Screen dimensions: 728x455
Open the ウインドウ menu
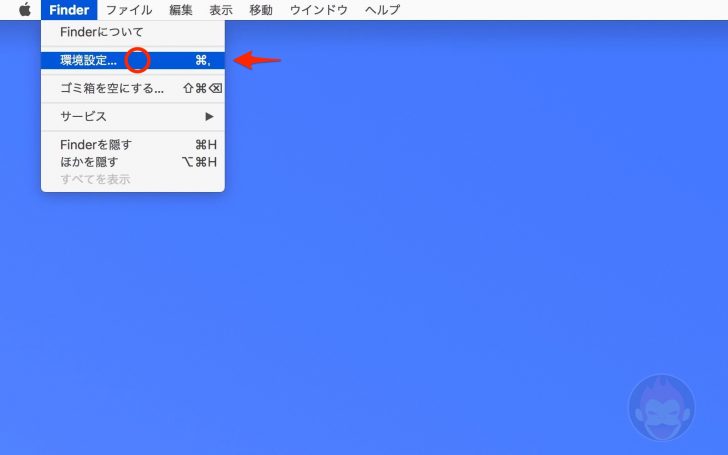318,10
